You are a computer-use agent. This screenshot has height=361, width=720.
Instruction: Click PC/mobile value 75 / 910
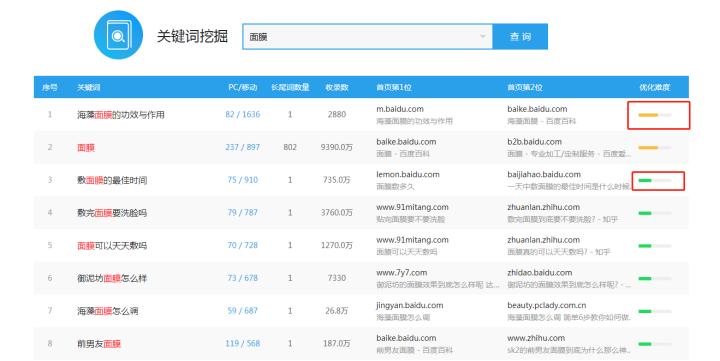(242, 180)
